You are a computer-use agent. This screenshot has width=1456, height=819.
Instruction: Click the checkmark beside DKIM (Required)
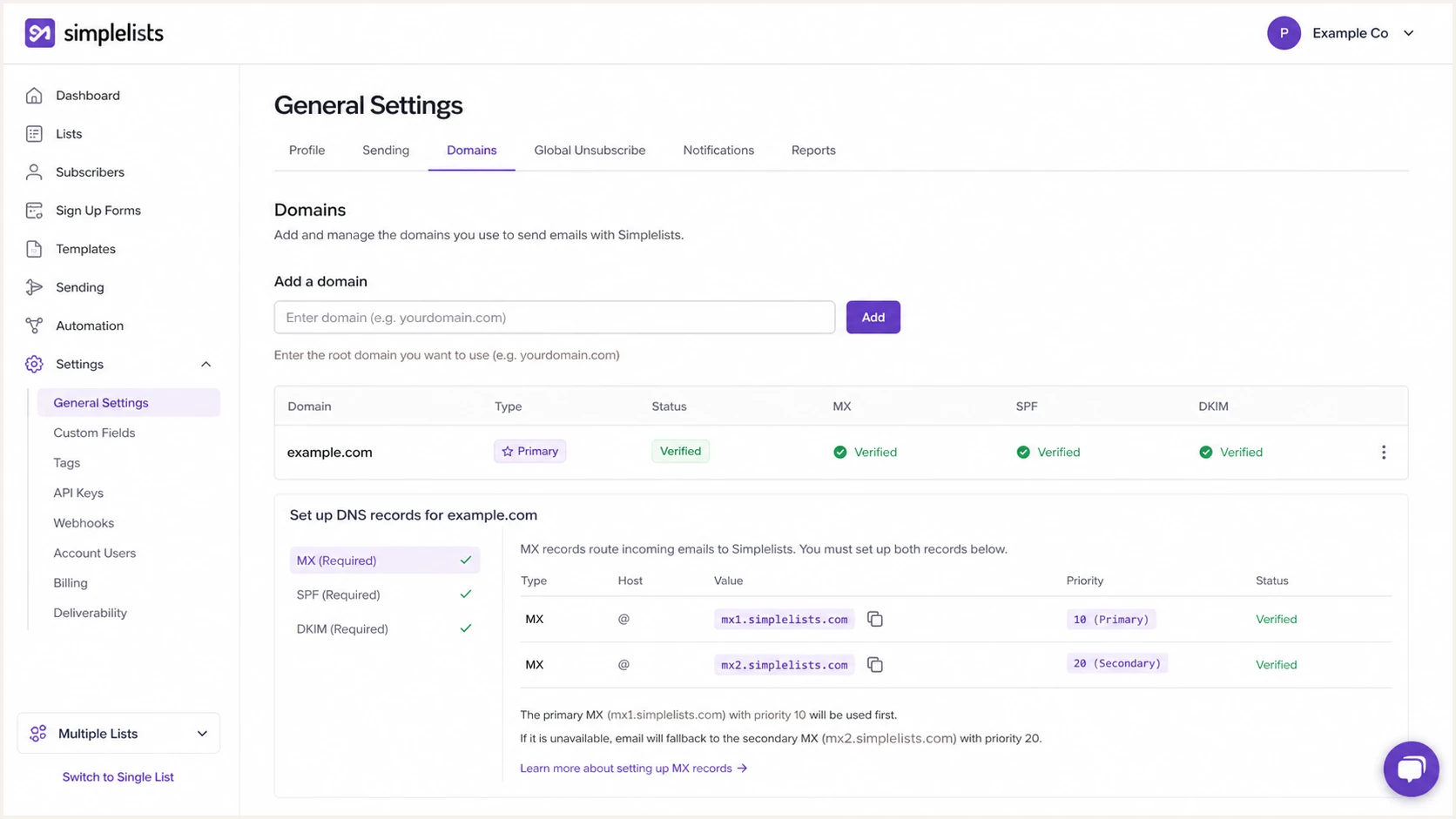coord(466,628)
